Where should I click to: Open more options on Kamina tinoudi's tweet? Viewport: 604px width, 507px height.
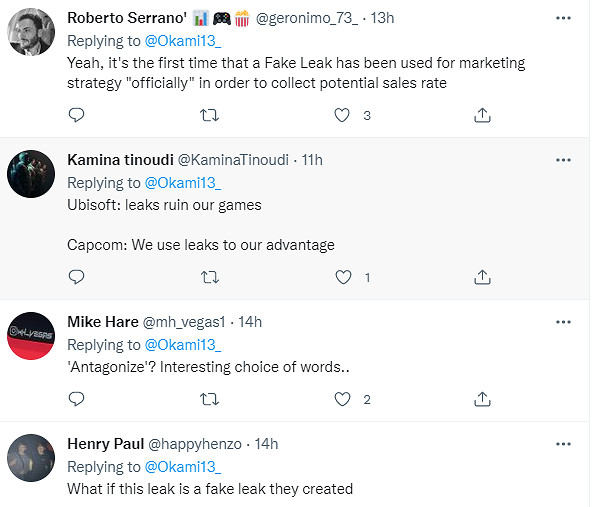click(x=563, y=159)
